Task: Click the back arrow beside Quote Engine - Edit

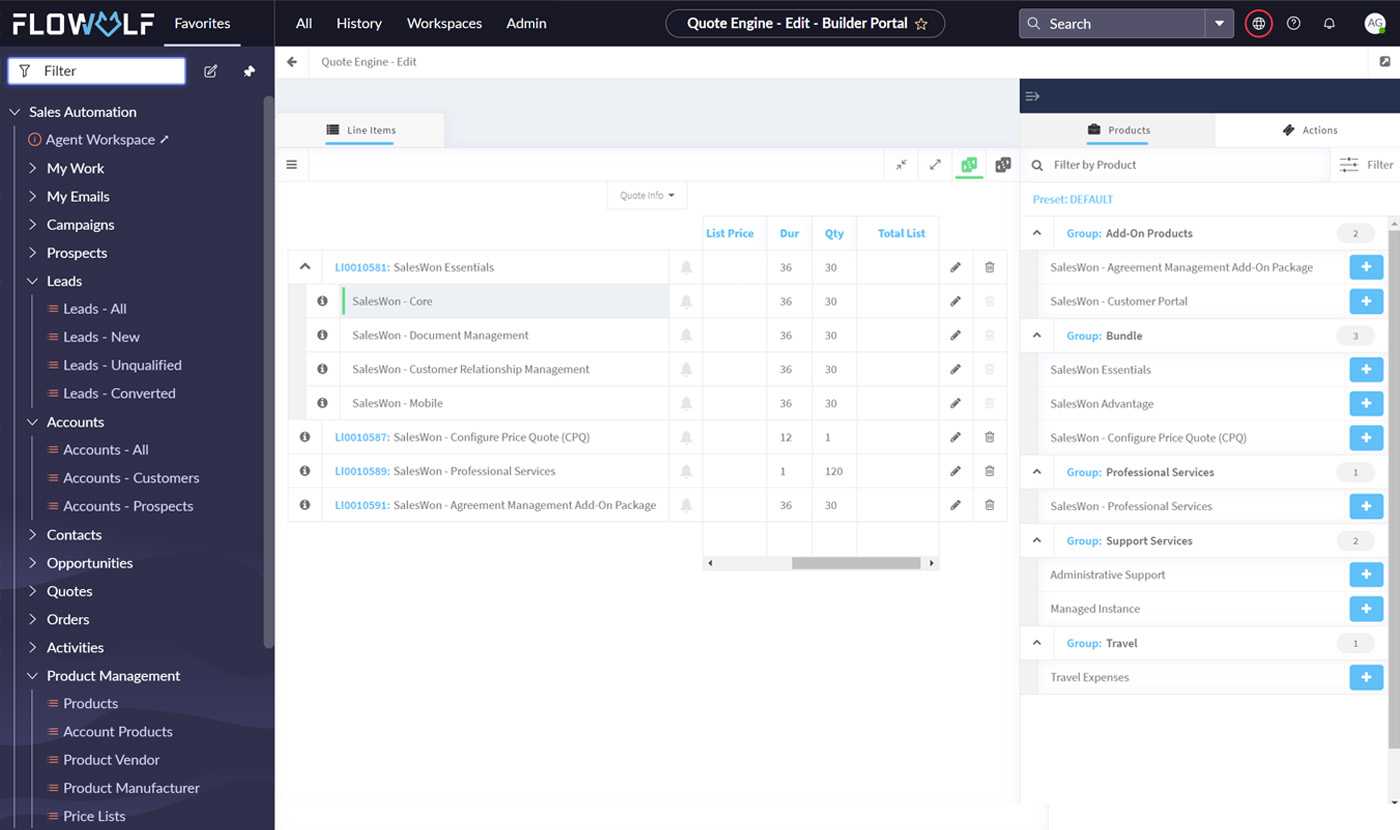Action: (292, 62)
